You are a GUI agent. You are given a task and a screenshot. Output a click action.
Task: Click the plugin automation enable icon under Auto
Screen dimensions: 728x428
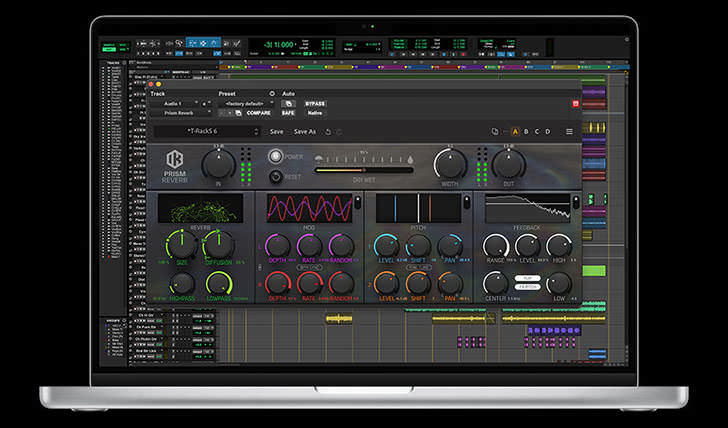[288, 104]
